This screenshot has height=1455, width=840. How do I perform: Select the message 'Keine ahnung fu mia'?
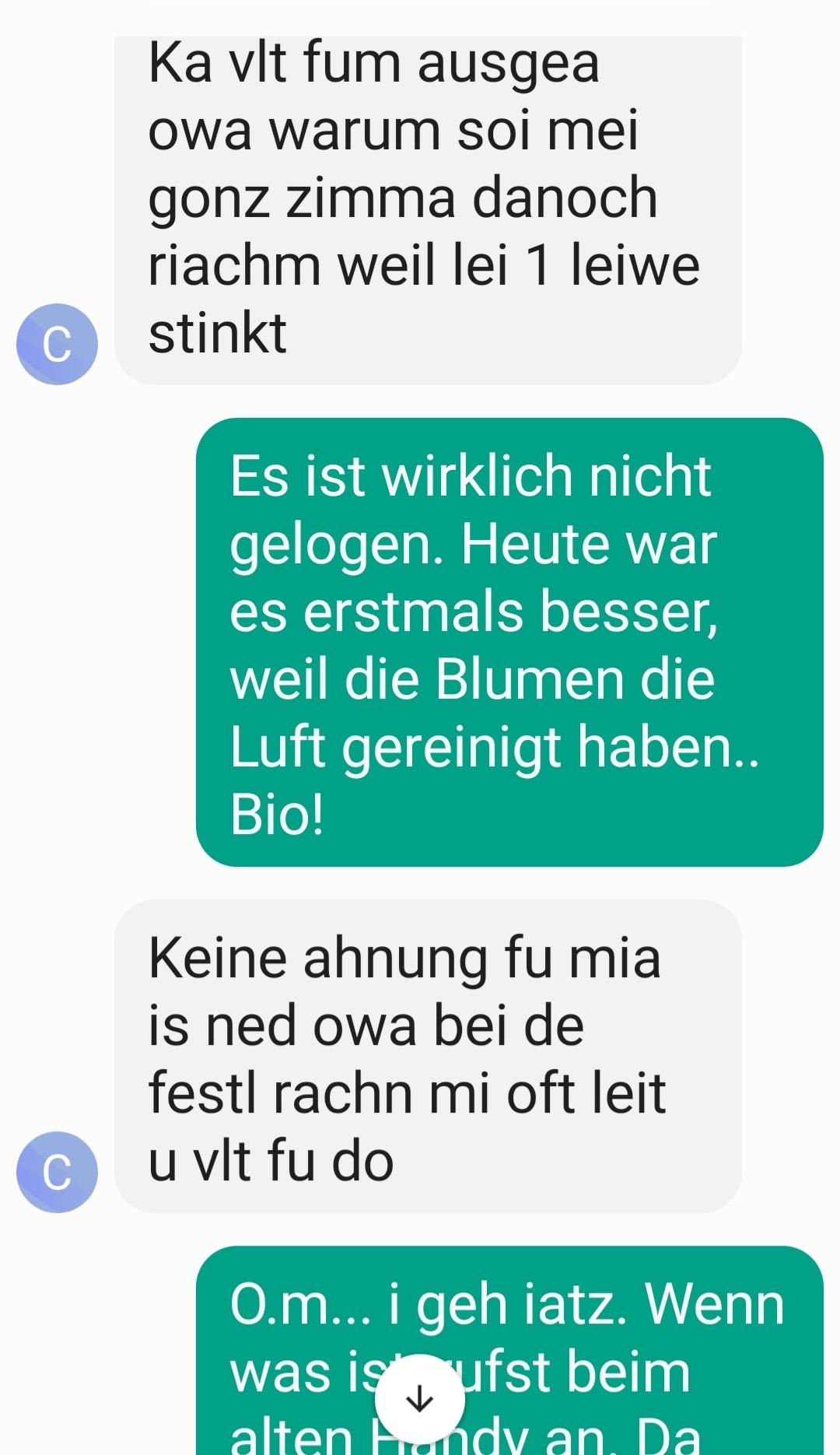[x=428, y=1057]
